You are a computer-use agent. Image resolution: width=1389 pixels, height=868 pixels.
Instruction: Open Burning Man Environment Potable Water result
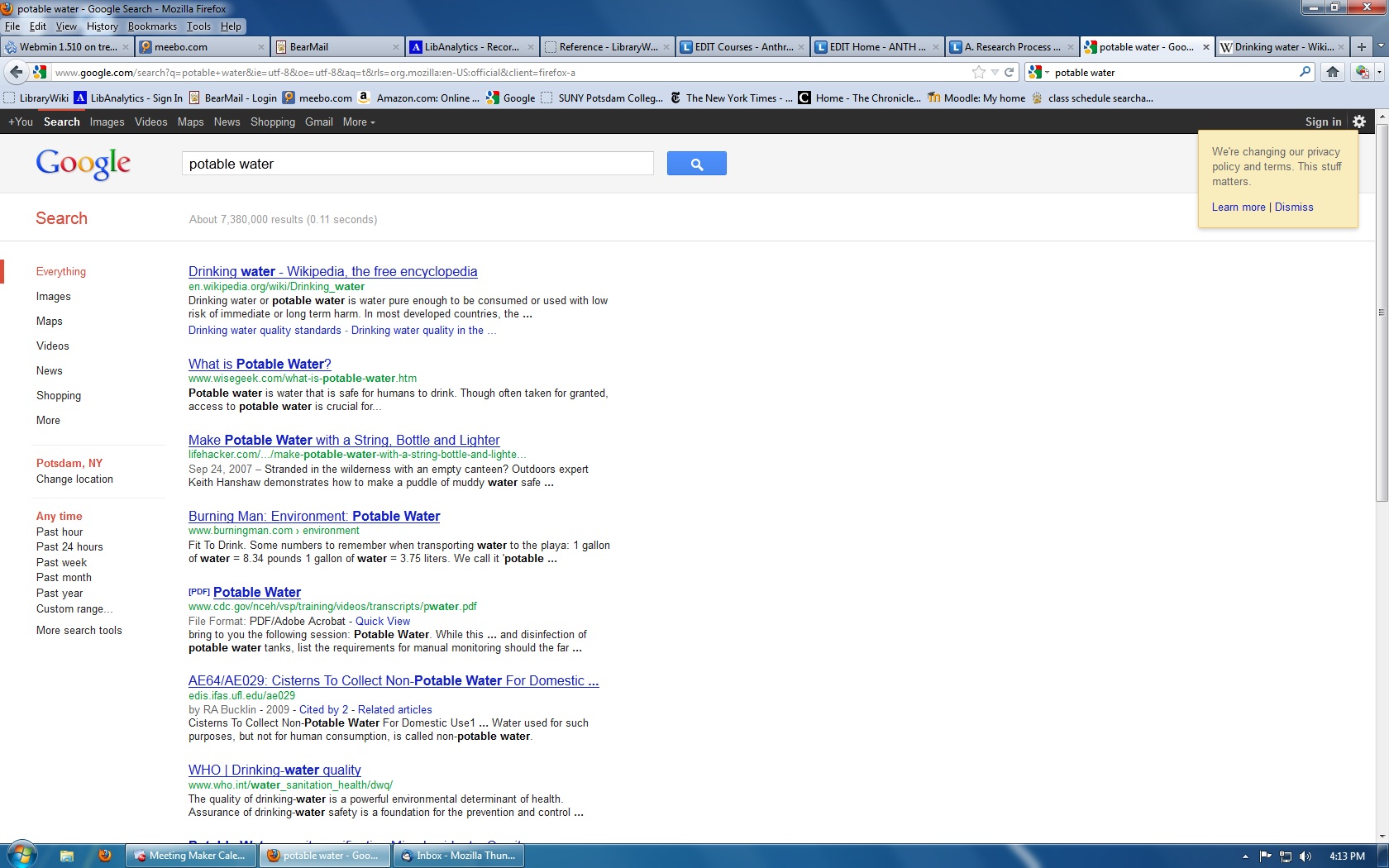coord(314,516)
